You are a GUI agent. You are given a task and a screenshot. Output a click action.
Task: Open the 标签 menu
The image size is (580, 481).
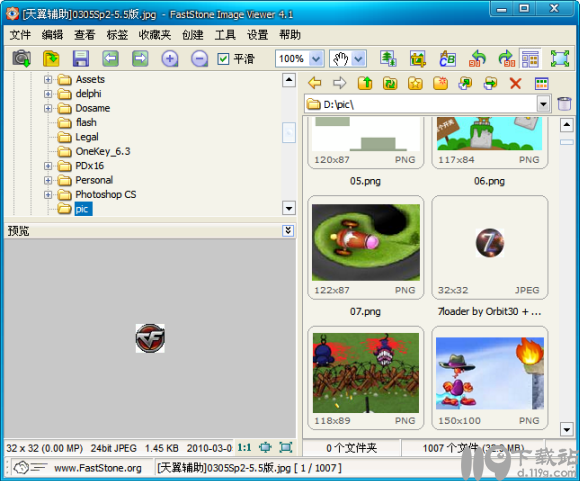click(x=117, y=35)
